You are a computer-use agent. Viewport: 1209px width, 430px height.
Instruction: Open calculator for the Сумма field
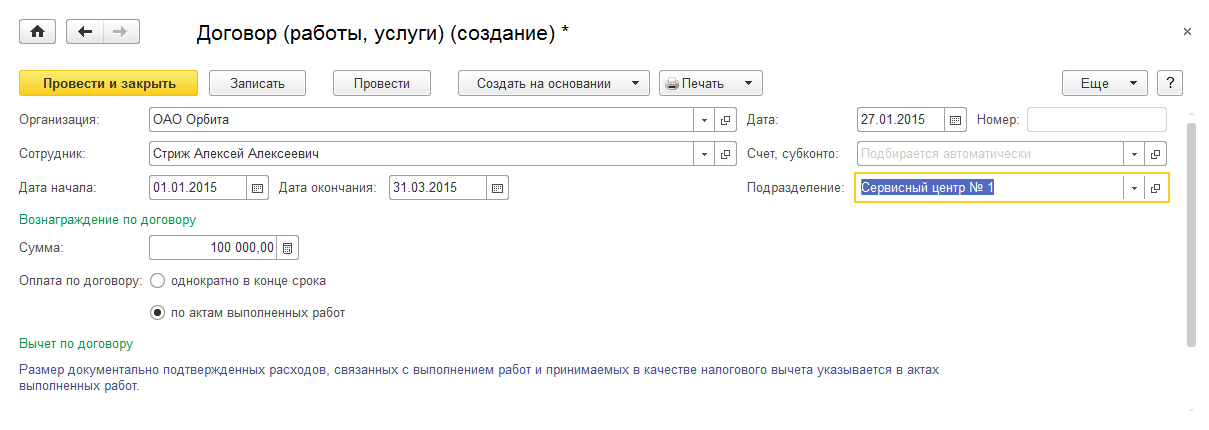(288, 247)
